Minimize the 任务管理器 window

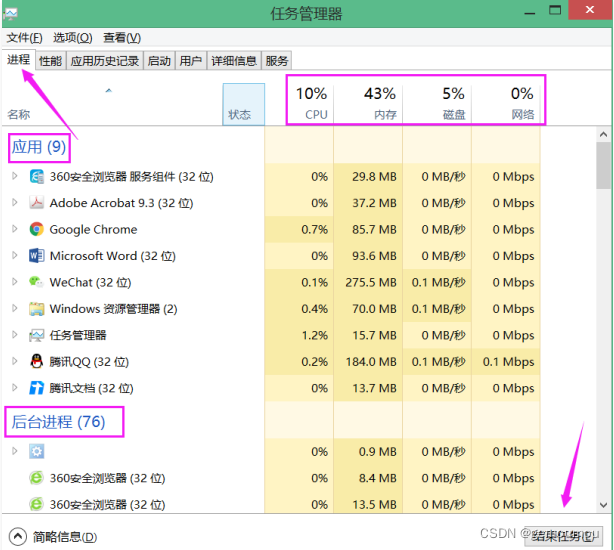click(530, 12)
